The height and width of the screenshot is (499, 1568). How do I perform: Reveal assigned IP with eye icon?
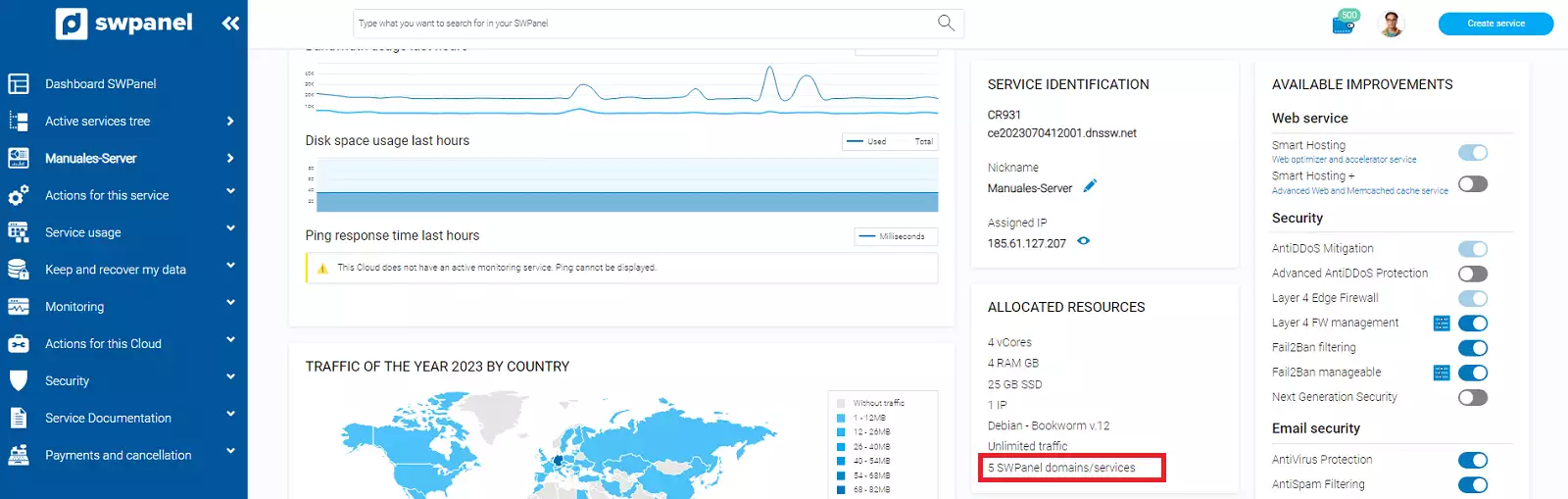point(1083,241)
